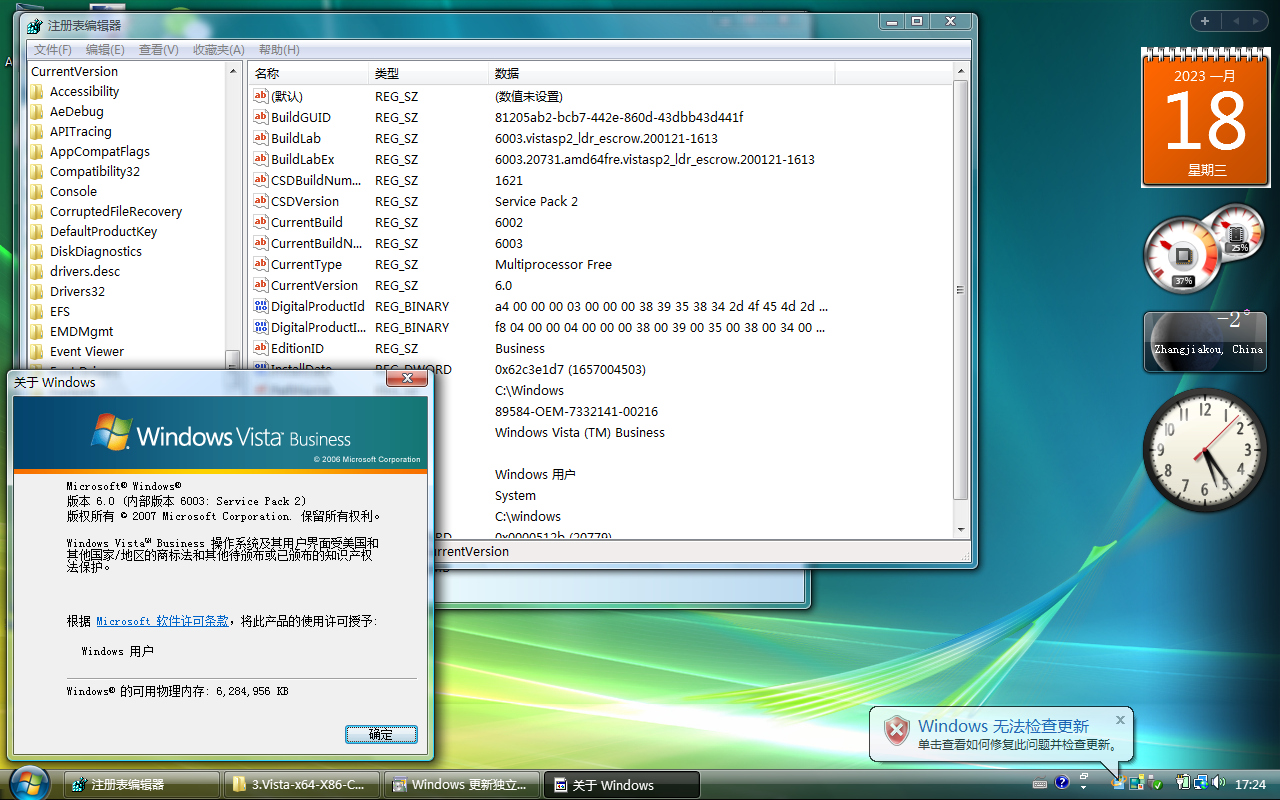Switch to the Windows 更新独立 taskbar button
This screenshot has height=800, width=1280.
coord(463,785)
